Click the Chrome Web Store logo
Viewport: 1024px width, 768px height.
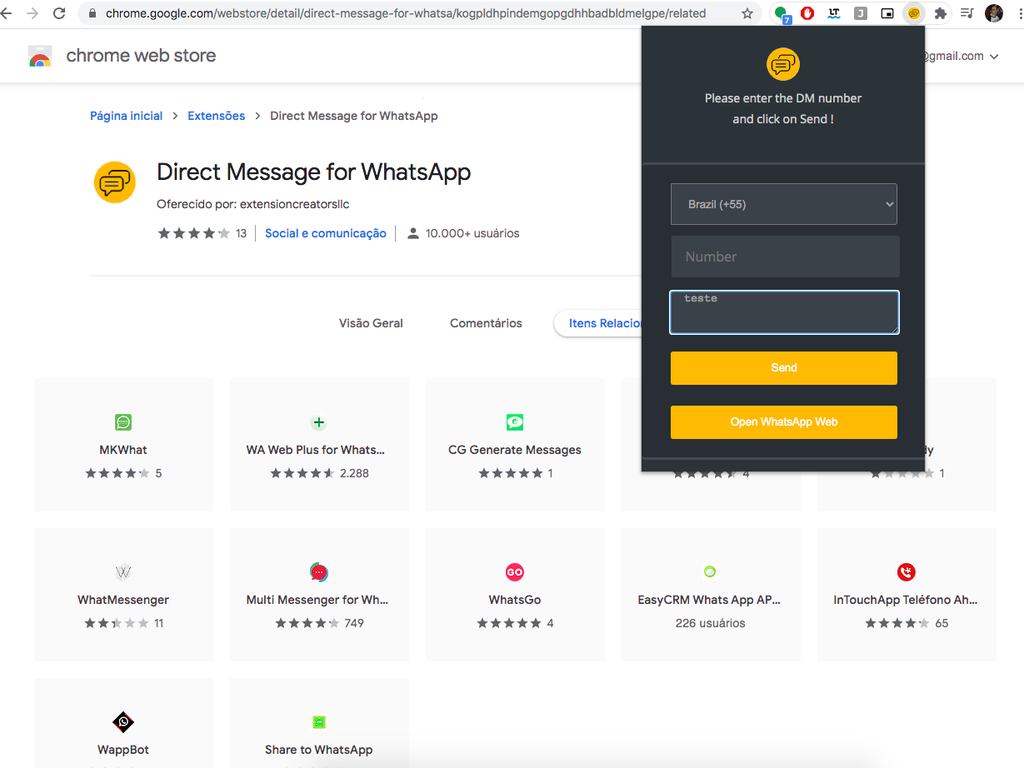pos(40,56)
